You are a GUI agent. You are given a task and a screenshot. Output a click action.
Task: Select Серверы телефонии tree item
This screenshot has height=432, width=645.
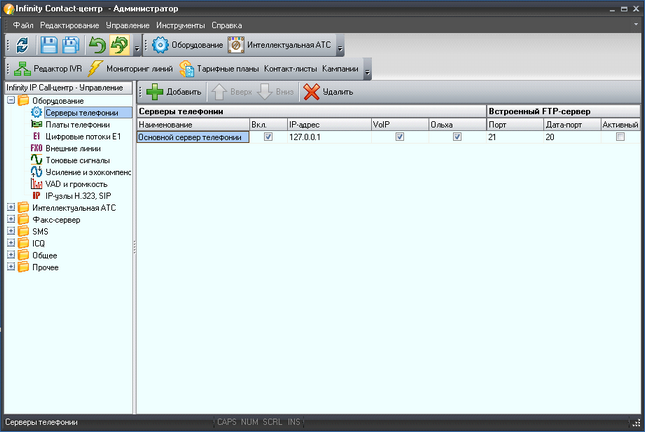click(x=81, y=113)
